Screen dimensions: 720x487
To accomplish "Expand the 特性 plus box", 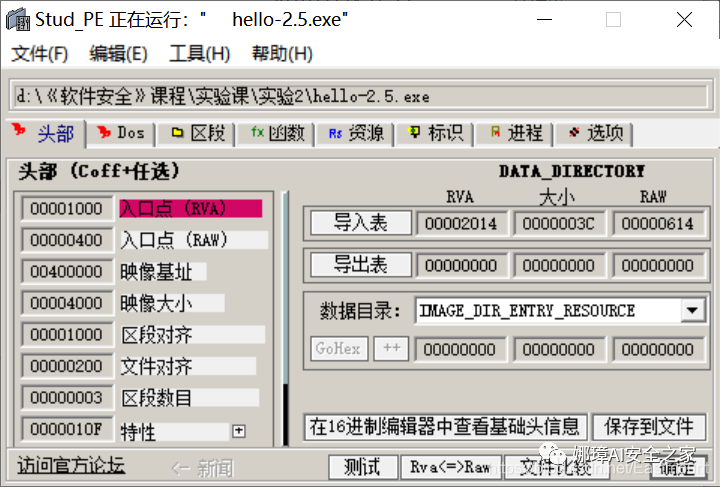I will 239,431.
